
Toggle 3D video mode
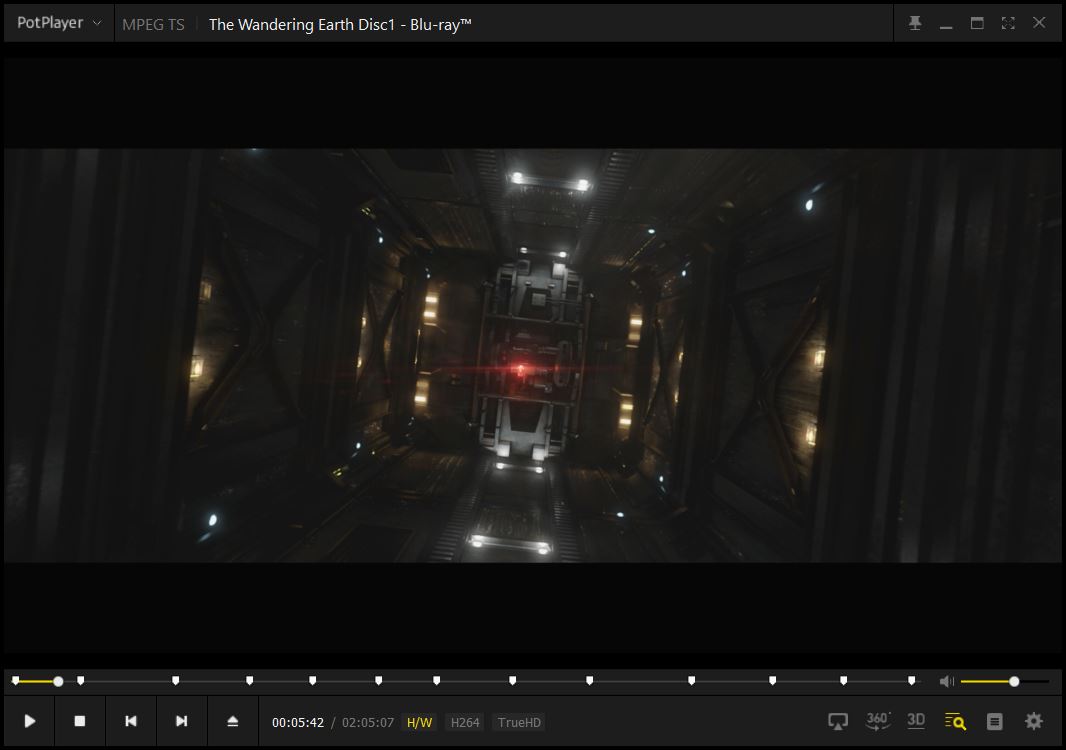pos(916,721)
